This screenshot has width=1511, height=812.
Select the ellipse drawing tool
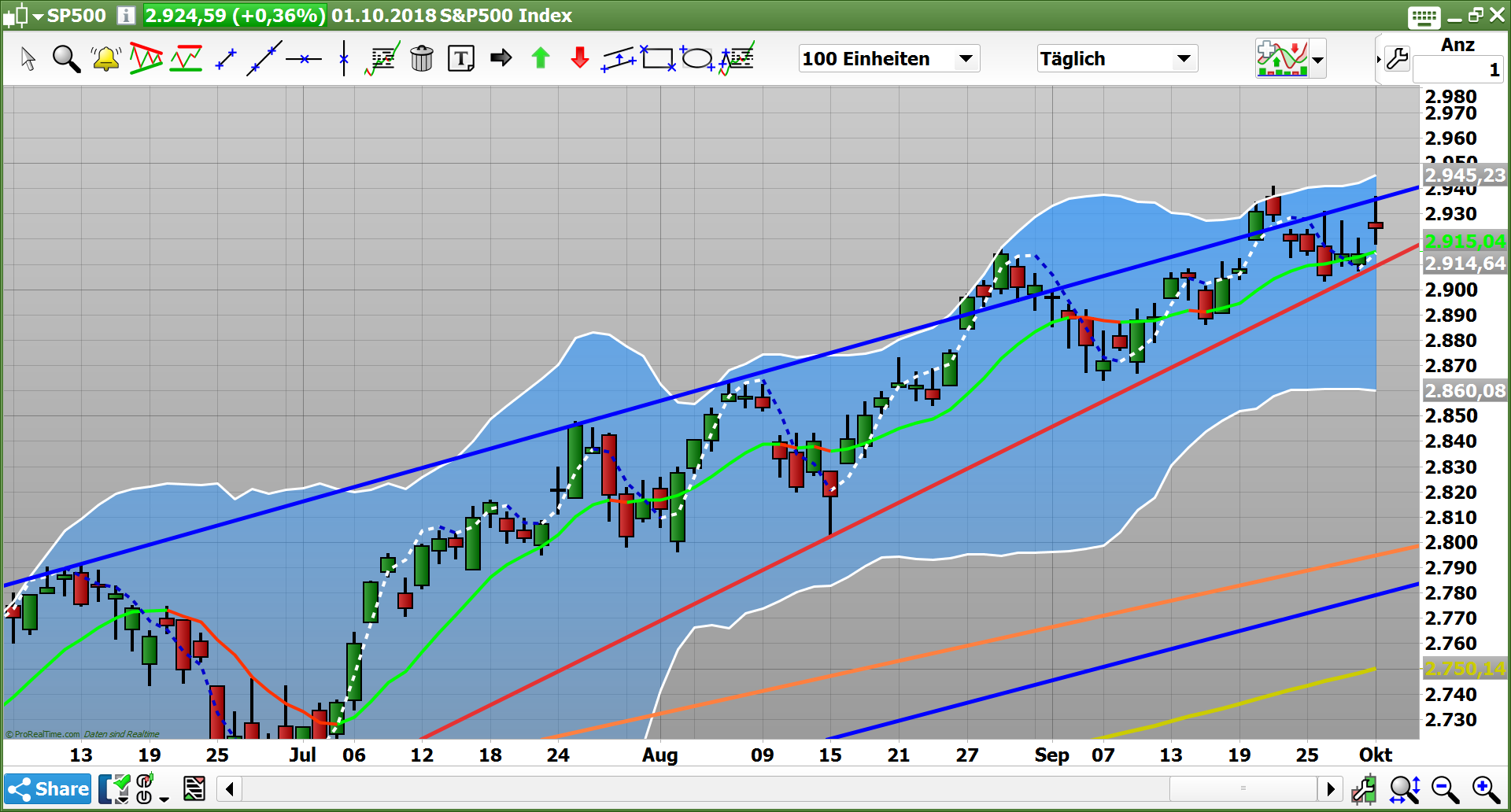tap(697, 58)
